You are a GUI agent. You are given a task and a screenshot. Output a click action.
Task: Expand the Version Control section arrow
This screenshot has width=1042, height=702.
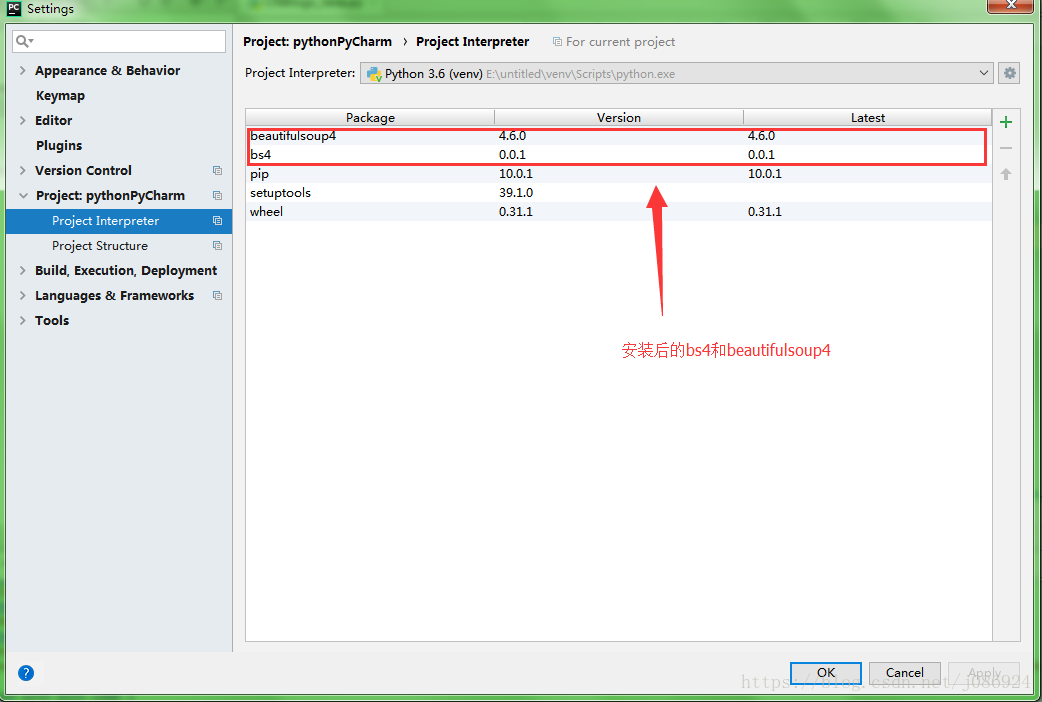[23, 170]
